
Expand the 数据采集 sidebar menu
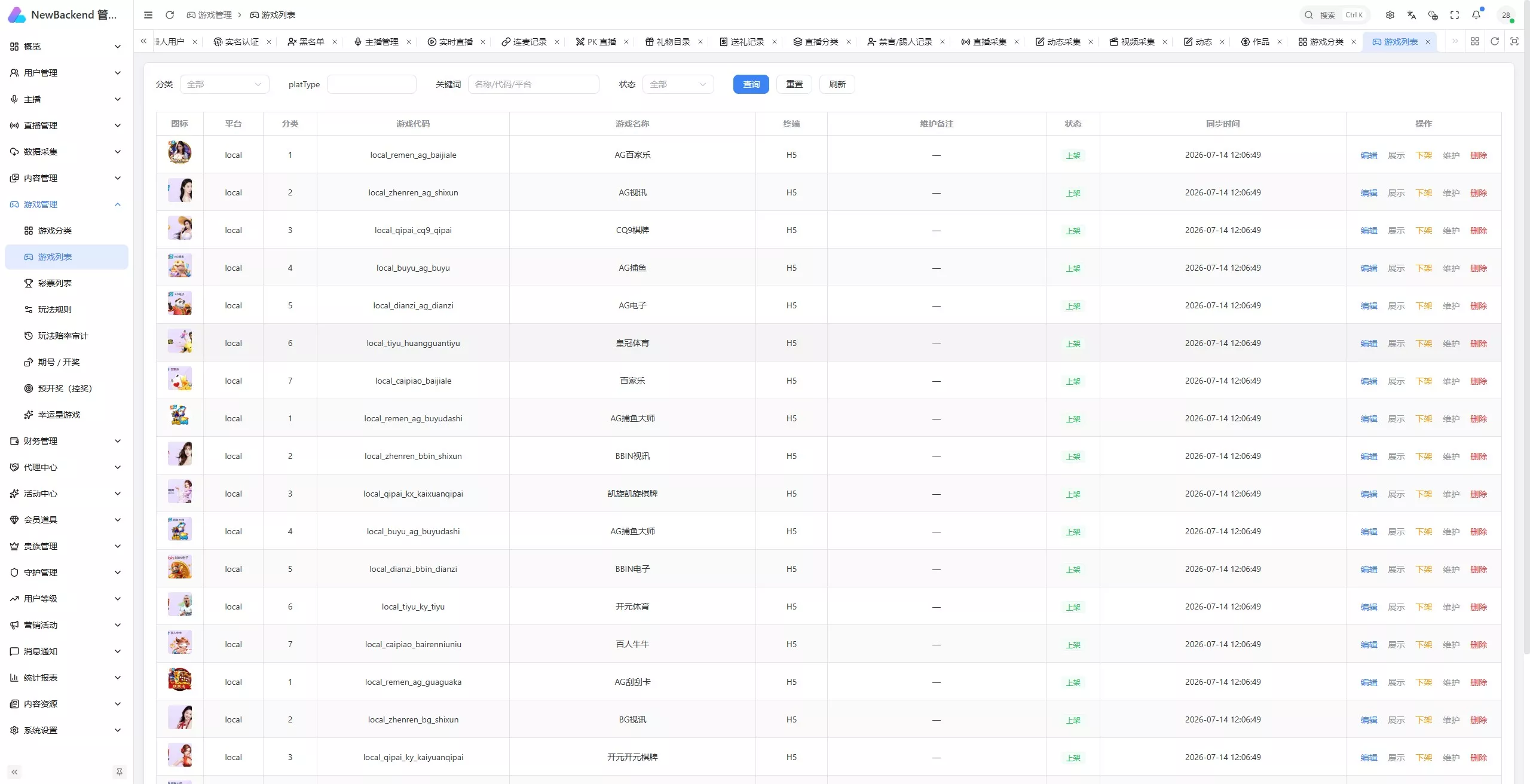[66, 152]
